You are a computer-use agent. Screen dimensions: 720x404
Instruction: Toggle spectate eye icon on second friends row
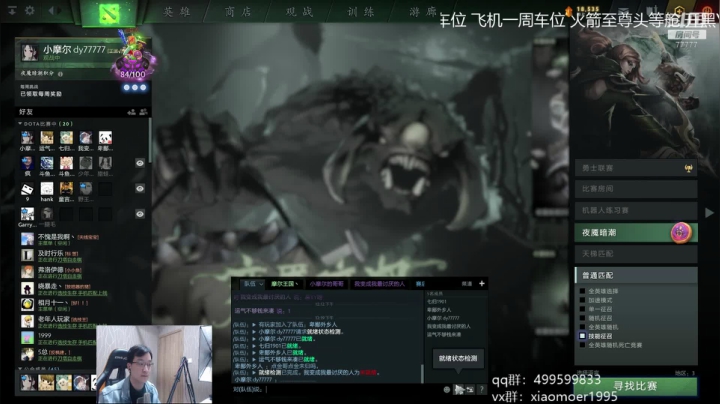[x=140, y=163]
